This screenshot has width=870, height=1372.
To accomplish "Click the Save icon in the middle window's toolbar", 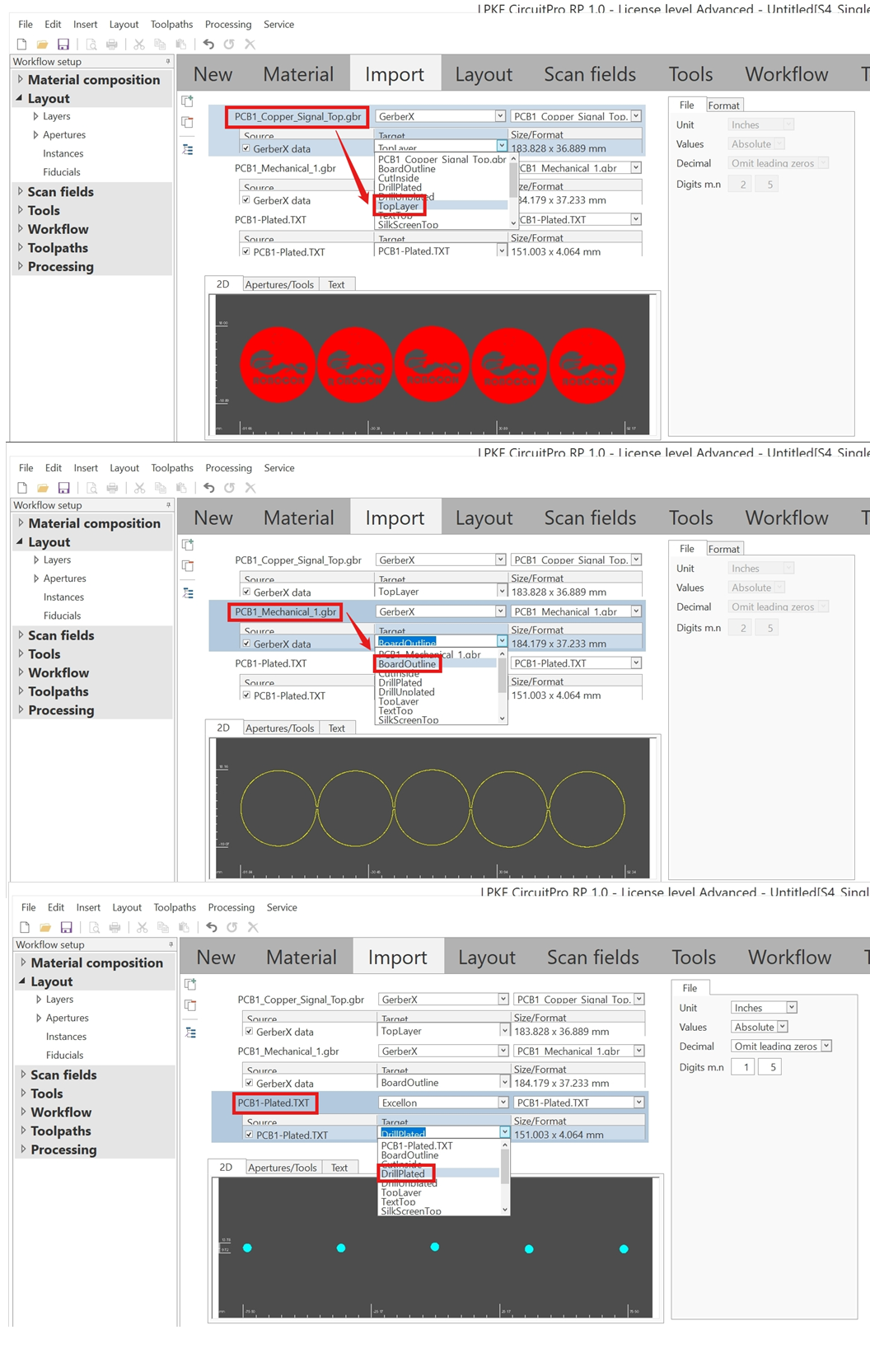I will click(x=63, y=488).
